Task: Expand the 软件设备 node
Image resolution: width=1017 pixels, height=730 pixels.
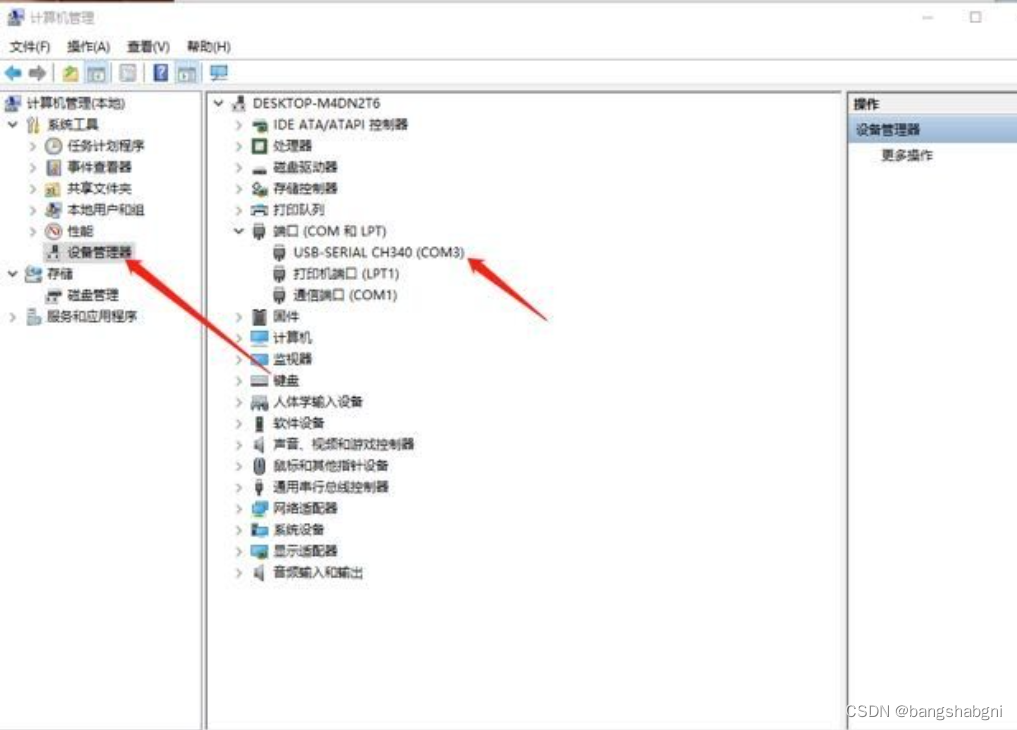Action: pyautogui.click(x=239, y=423)
